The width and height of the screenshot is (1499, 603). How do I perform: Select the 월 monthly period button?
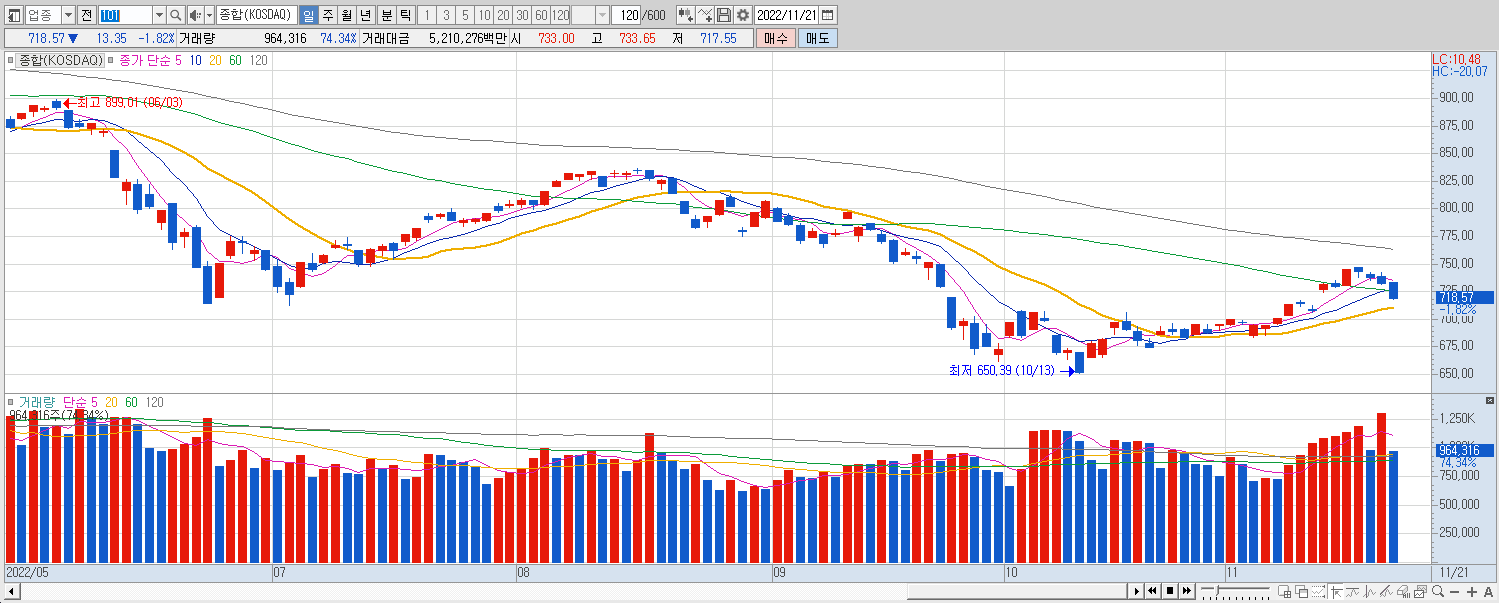coord(346,15)
